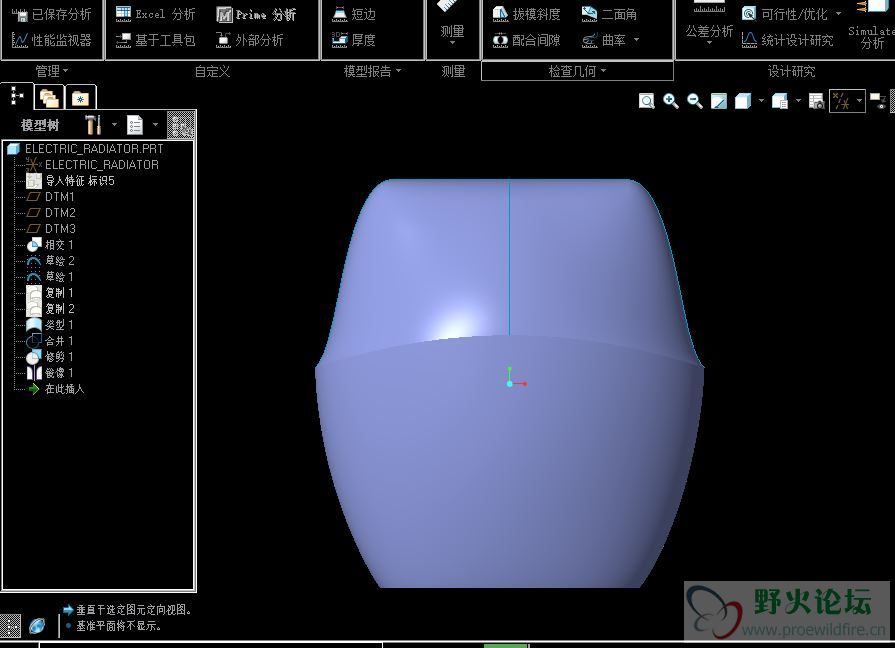Open the model tree show list icon
The image size is (895, 648).
coord(135,124)
